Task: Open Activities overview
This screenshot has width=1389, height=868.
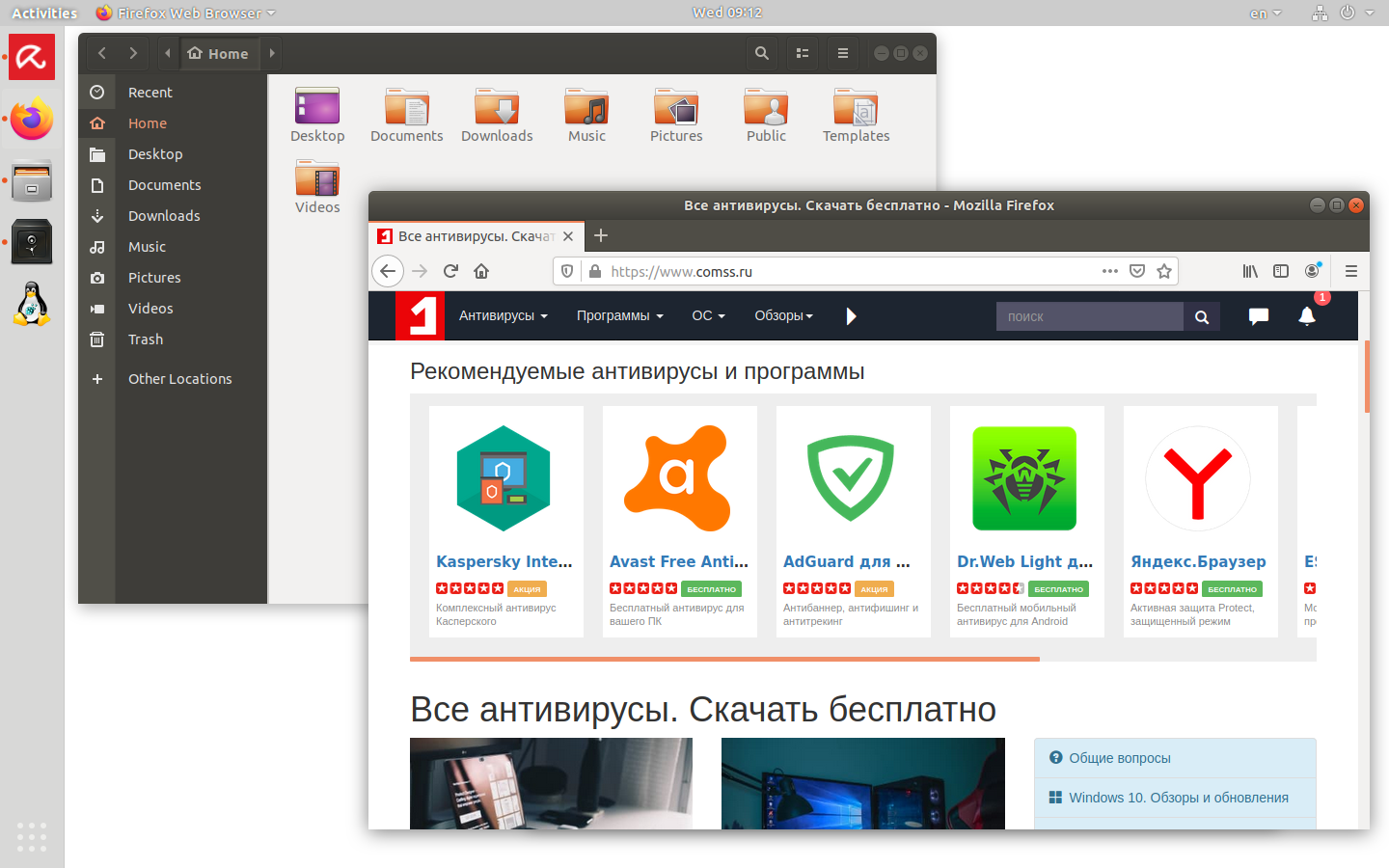Action: click(x=44, y=13)
